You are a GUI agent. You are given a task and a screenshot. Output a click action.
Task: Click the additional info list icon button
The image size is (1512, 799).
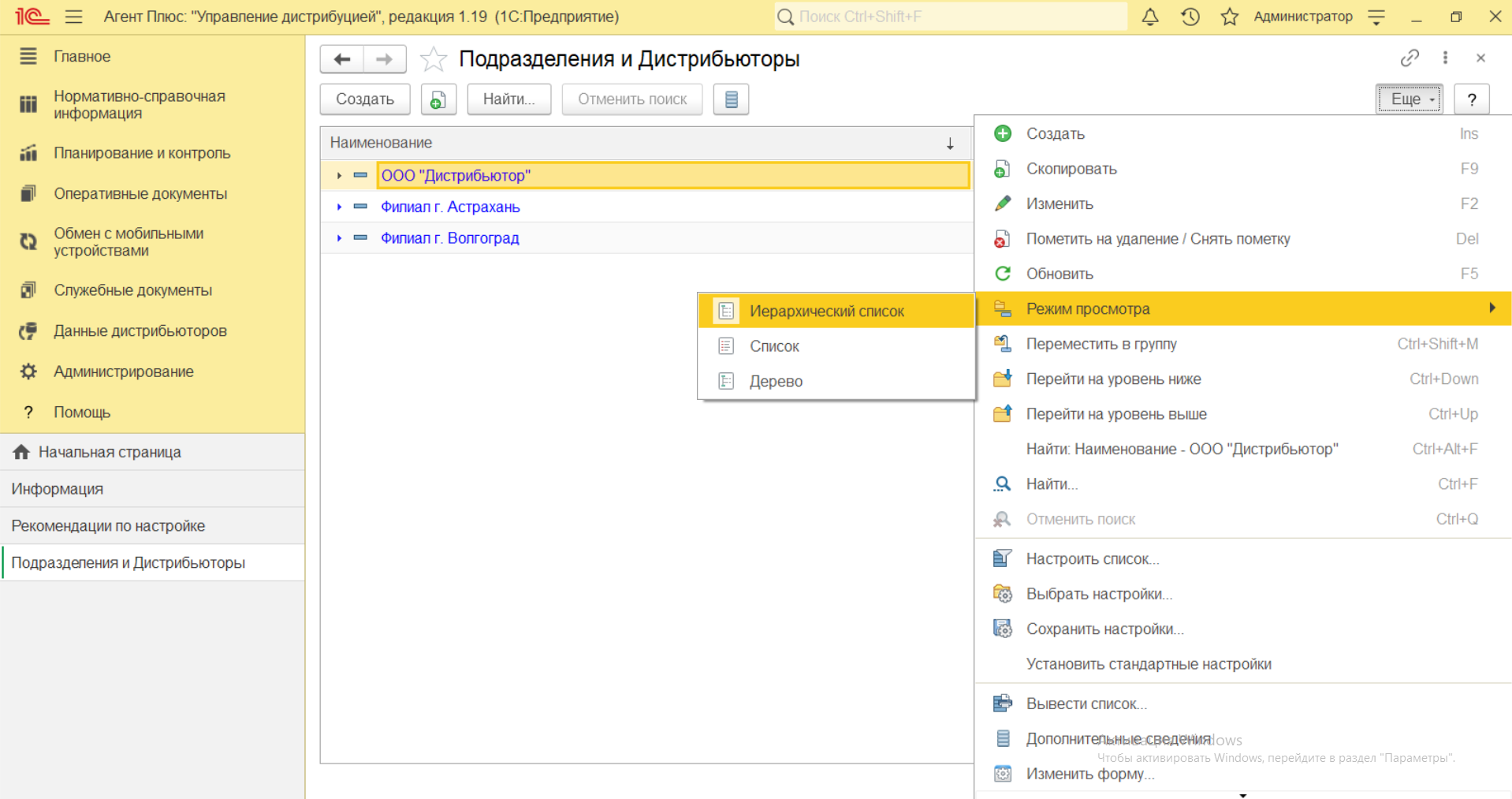coord(731,99)
